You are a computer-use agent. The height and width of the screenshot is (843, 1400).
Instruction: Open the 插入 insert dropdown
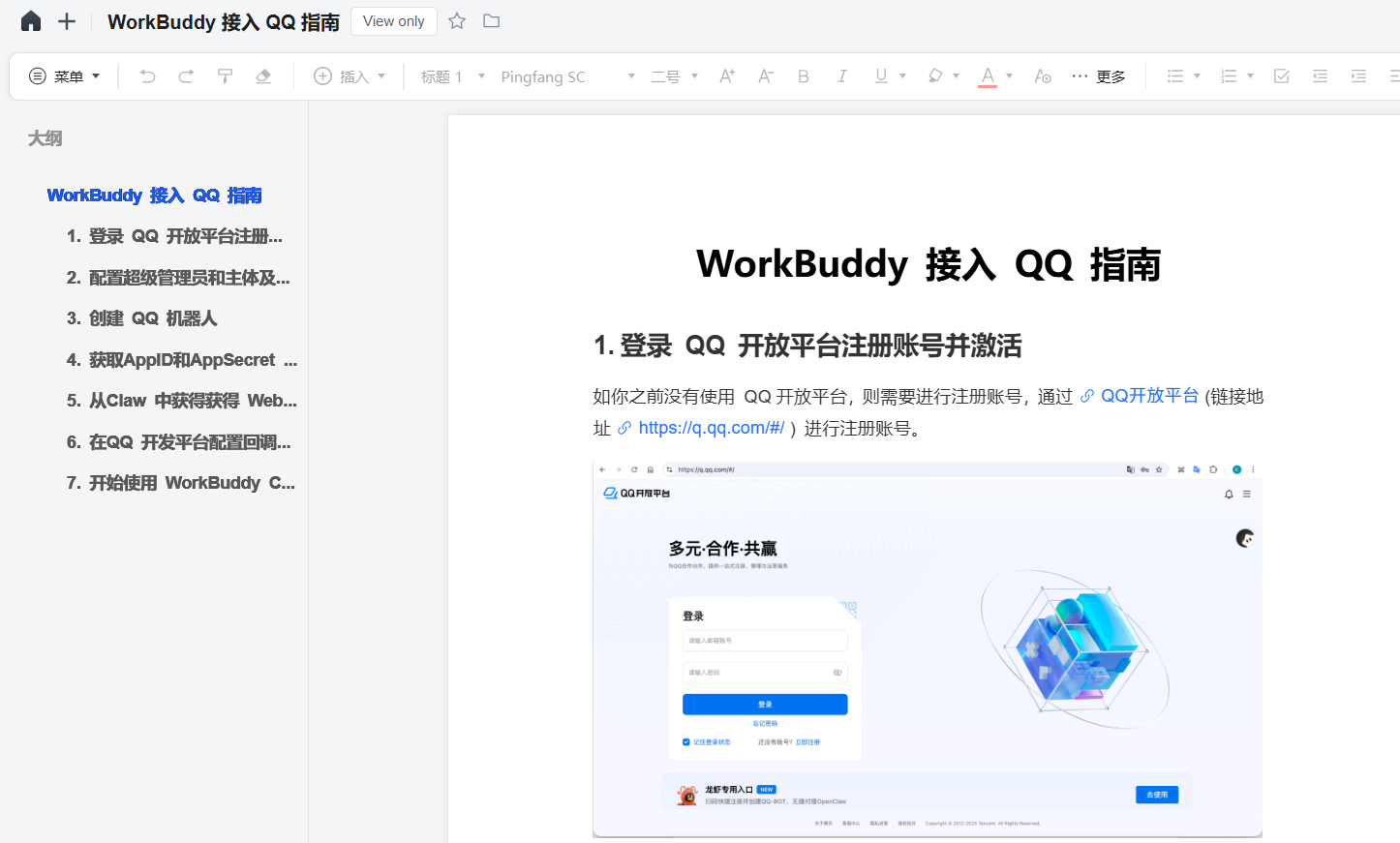tap(350, 76)
